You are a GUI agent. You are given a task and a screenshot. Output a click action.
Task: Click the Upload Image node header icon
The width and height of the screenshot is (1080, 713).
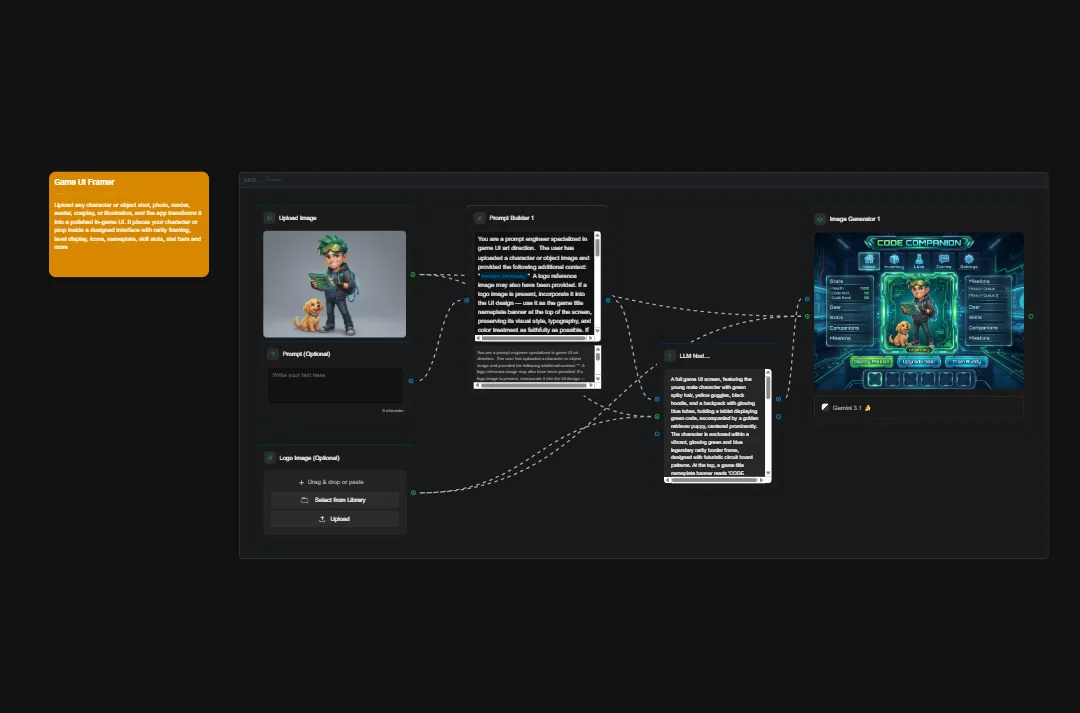click(269, 217)
